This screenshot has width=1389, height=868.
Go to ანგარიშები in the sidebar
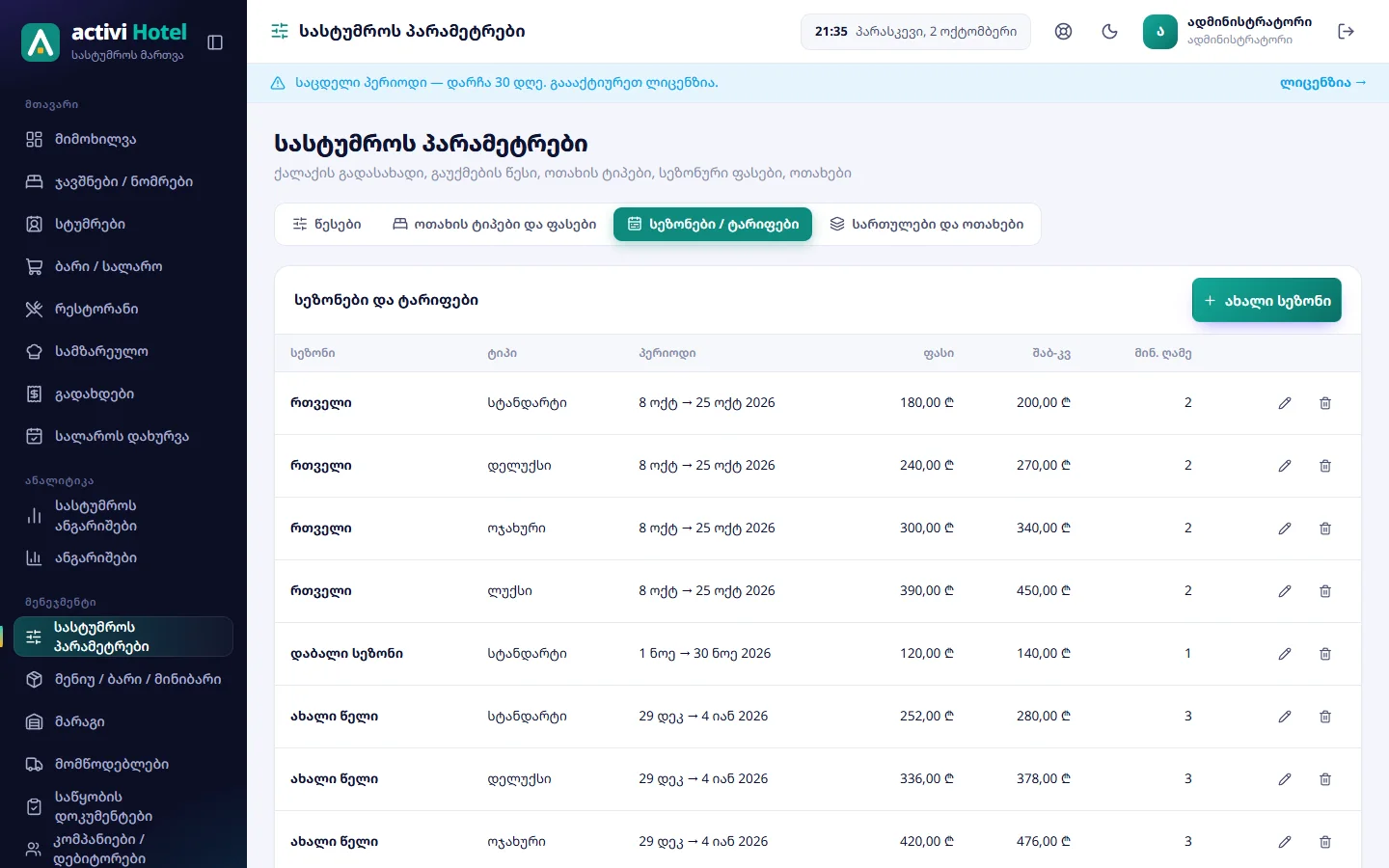pos(123,558)
